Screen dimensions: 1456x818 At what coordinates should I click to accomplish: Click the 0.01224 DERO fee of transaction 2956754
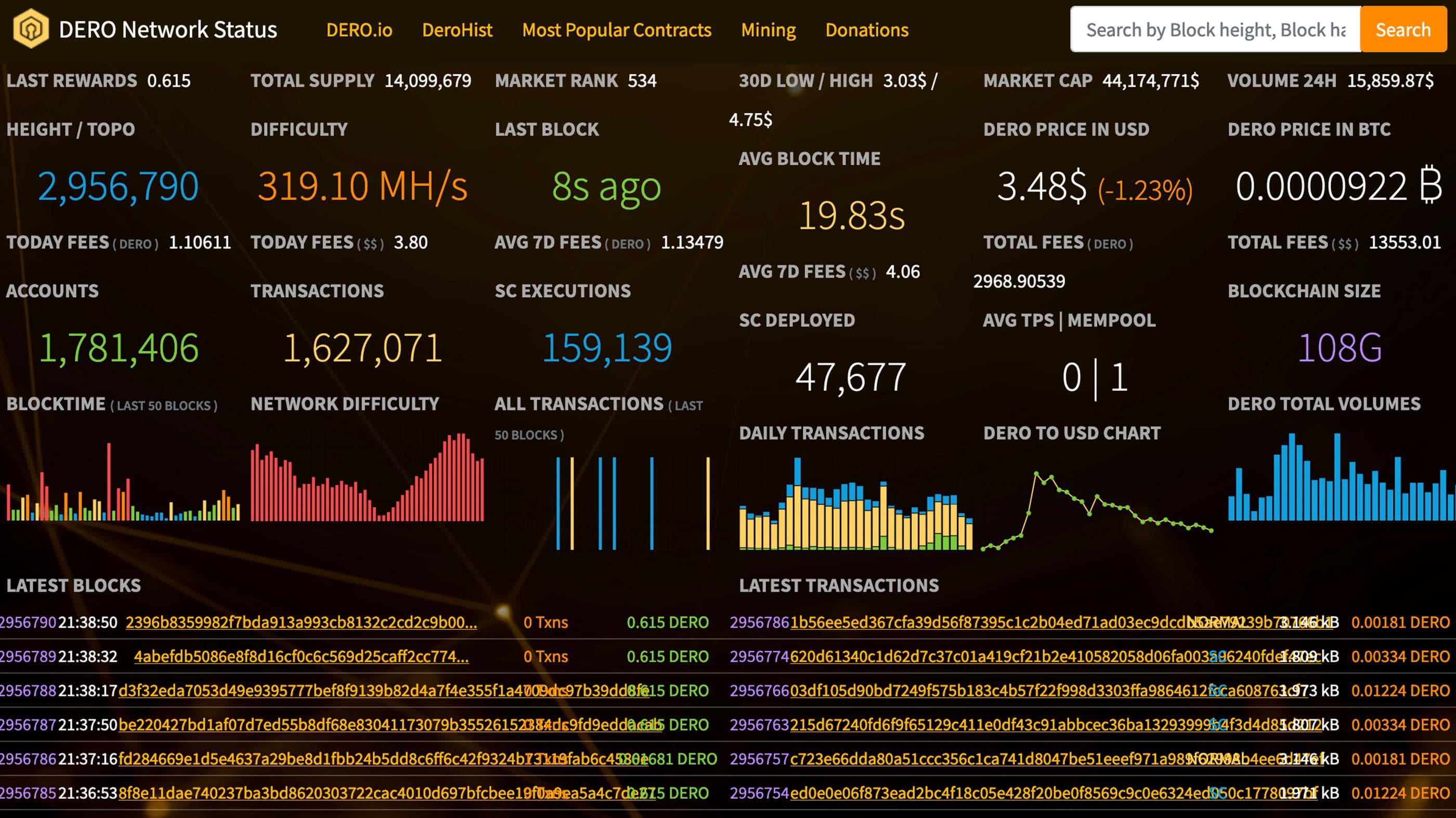pyautogui.click(x=1400, y=793)
